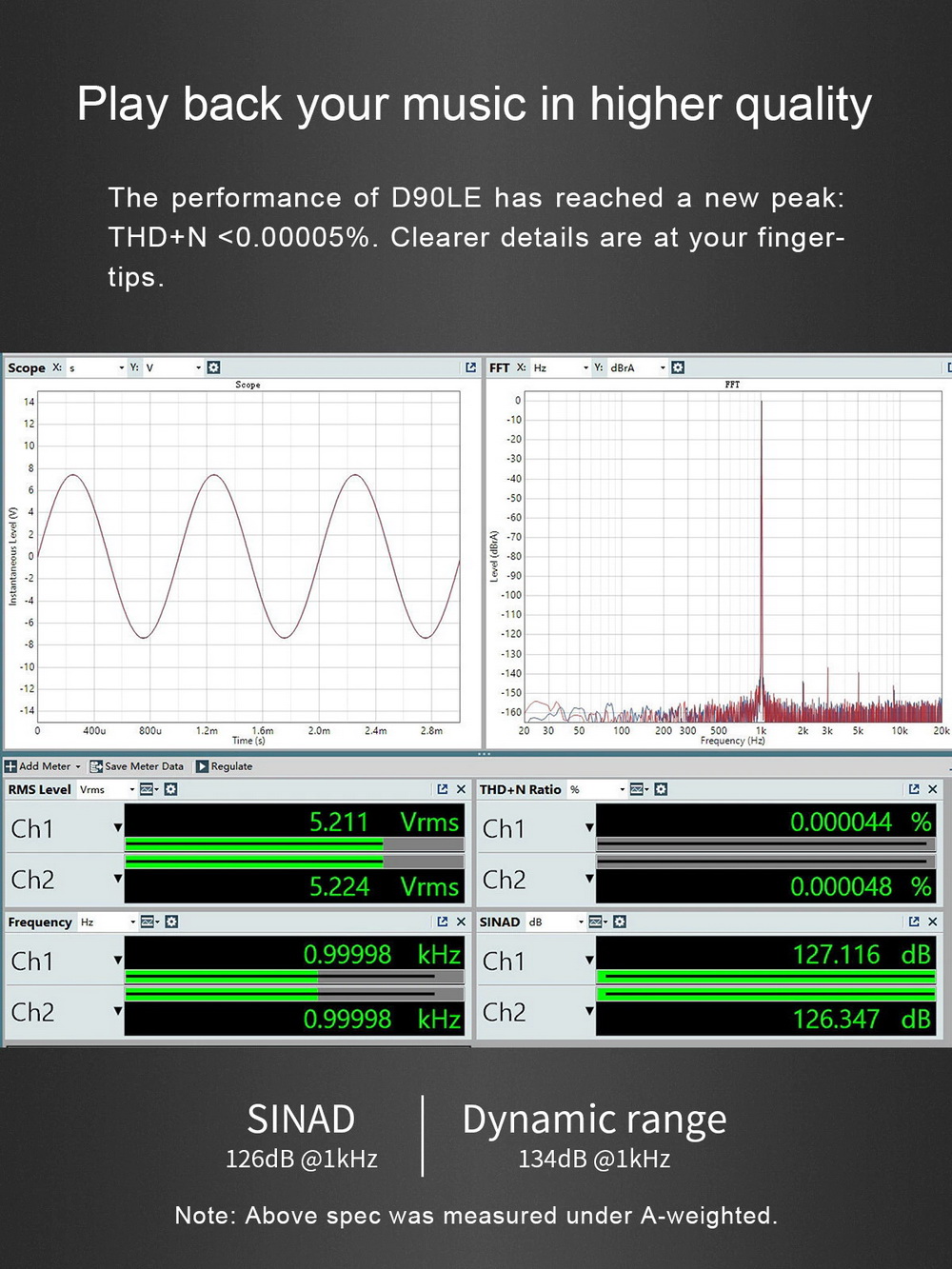Click the Add Meter button
This screenshot has width=952, height=1269.
[x=38, y=765]
